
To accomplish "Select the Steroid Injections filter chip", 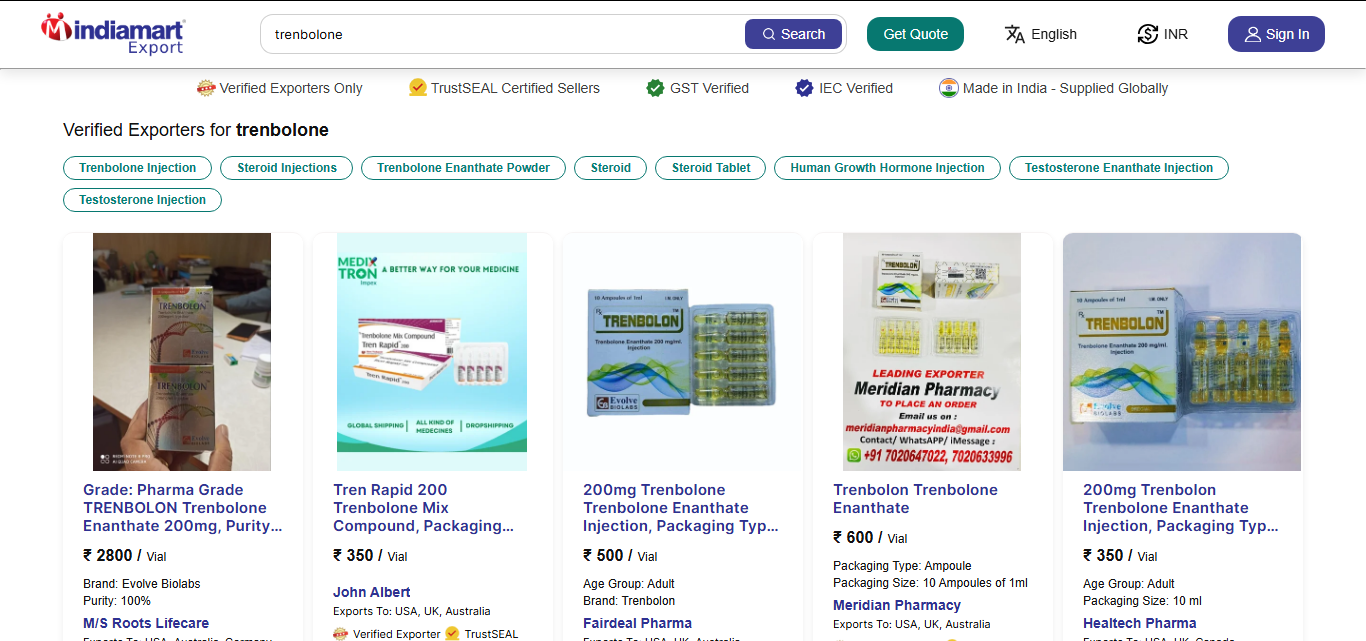I will [287, 168].
